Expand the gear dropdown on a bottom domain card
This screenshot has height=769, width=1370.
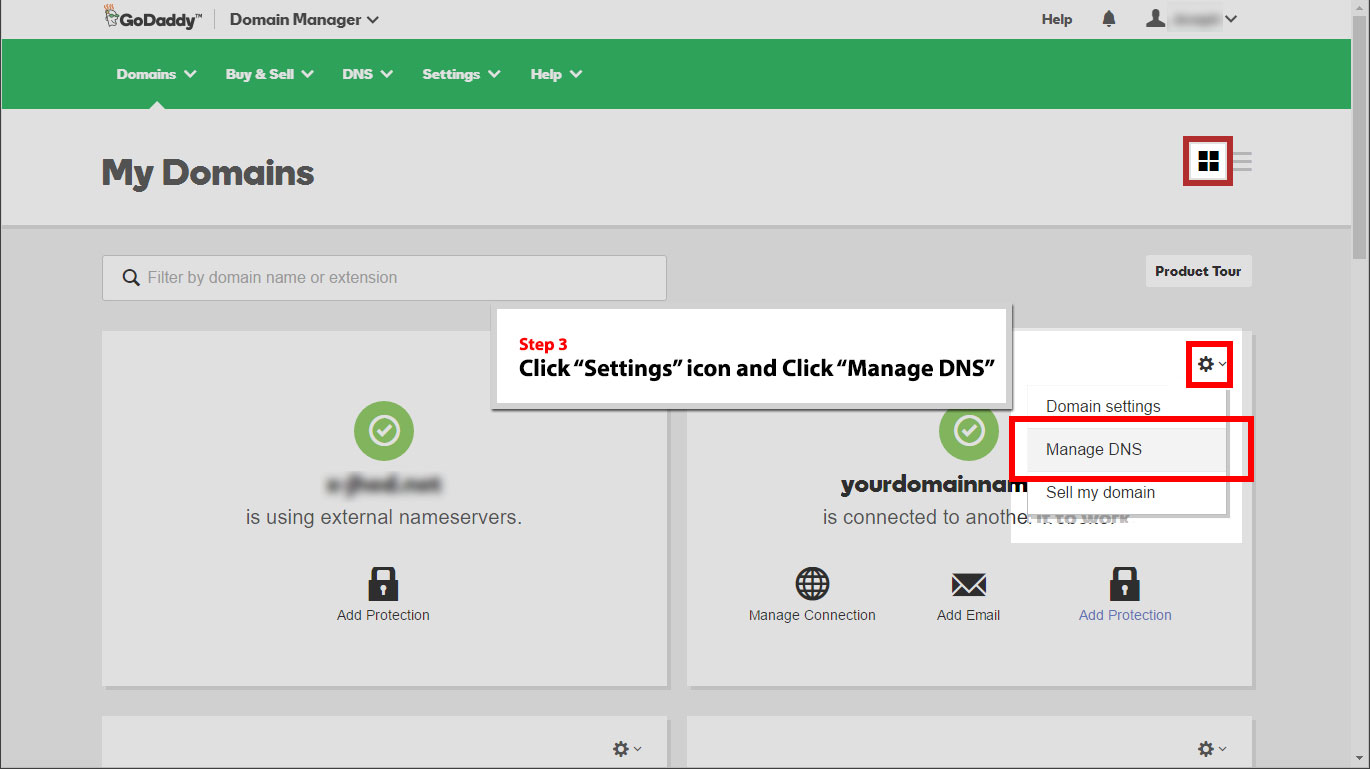pos(621,748)
